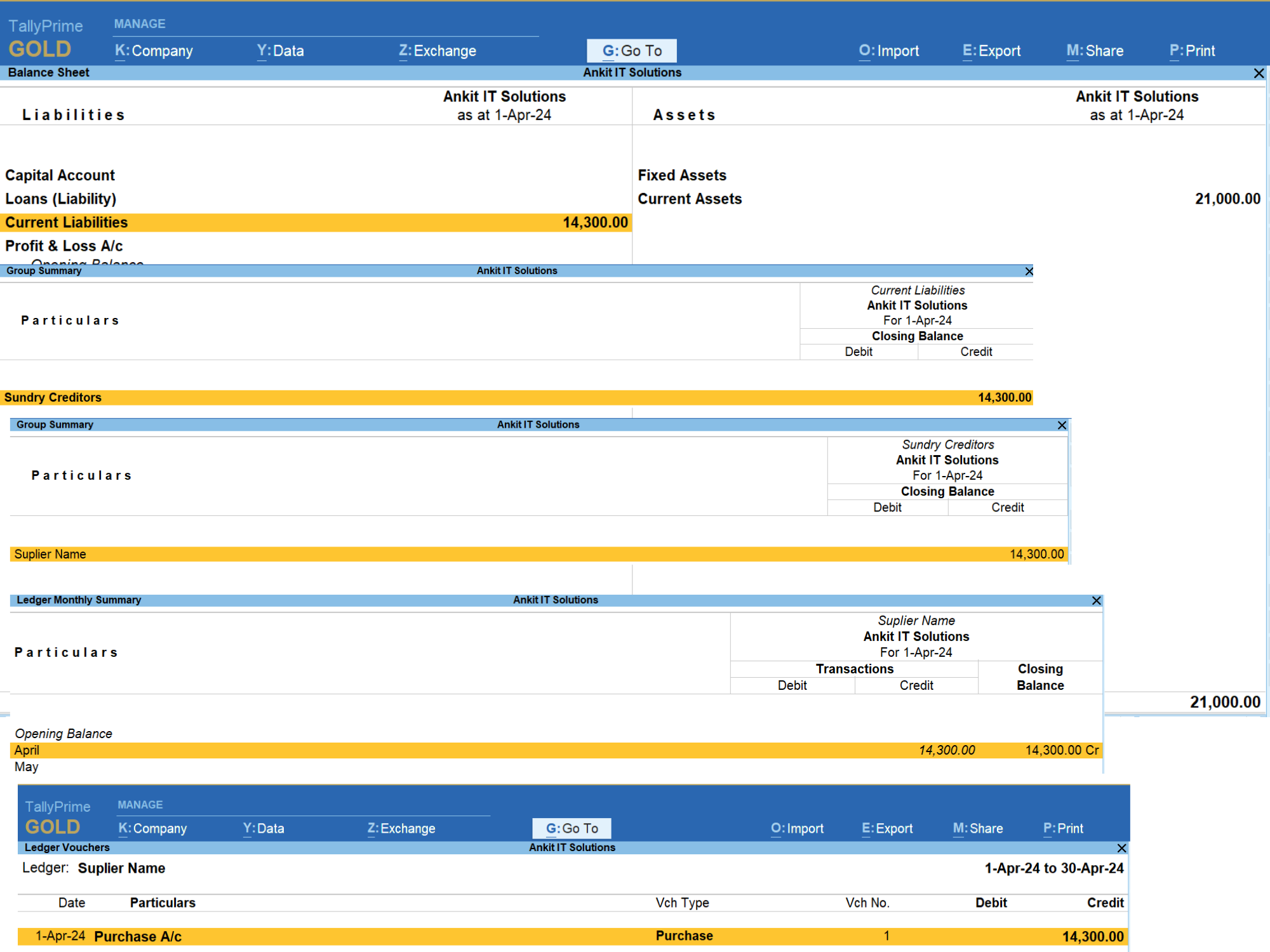This screenshot has width=1270, height=952.
Task: Open P:Print menu in top bar
Action: point(1193,51)
